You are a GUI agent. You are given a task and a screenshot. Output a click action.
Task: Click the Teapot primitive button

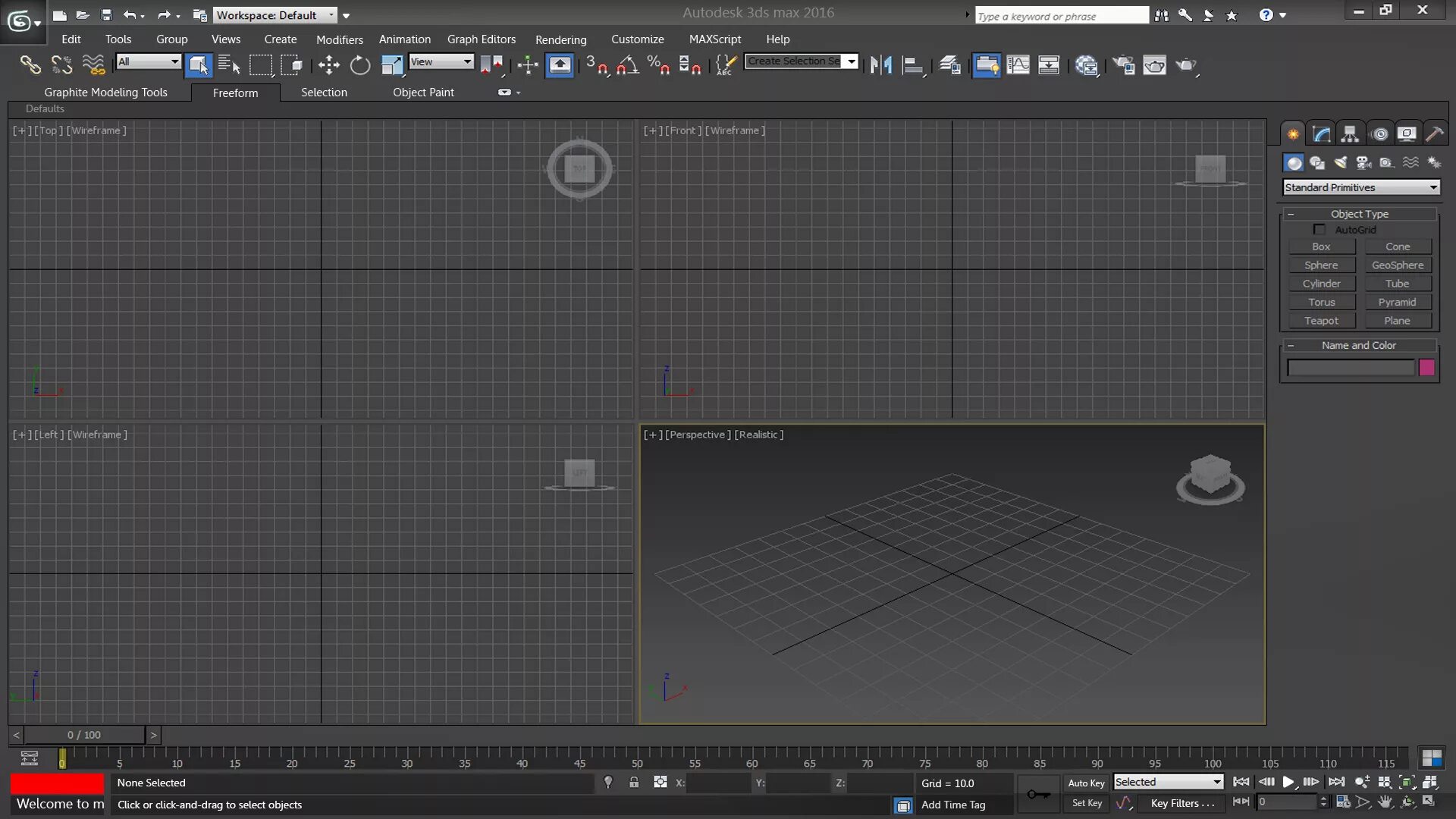tap(1321, 321)
